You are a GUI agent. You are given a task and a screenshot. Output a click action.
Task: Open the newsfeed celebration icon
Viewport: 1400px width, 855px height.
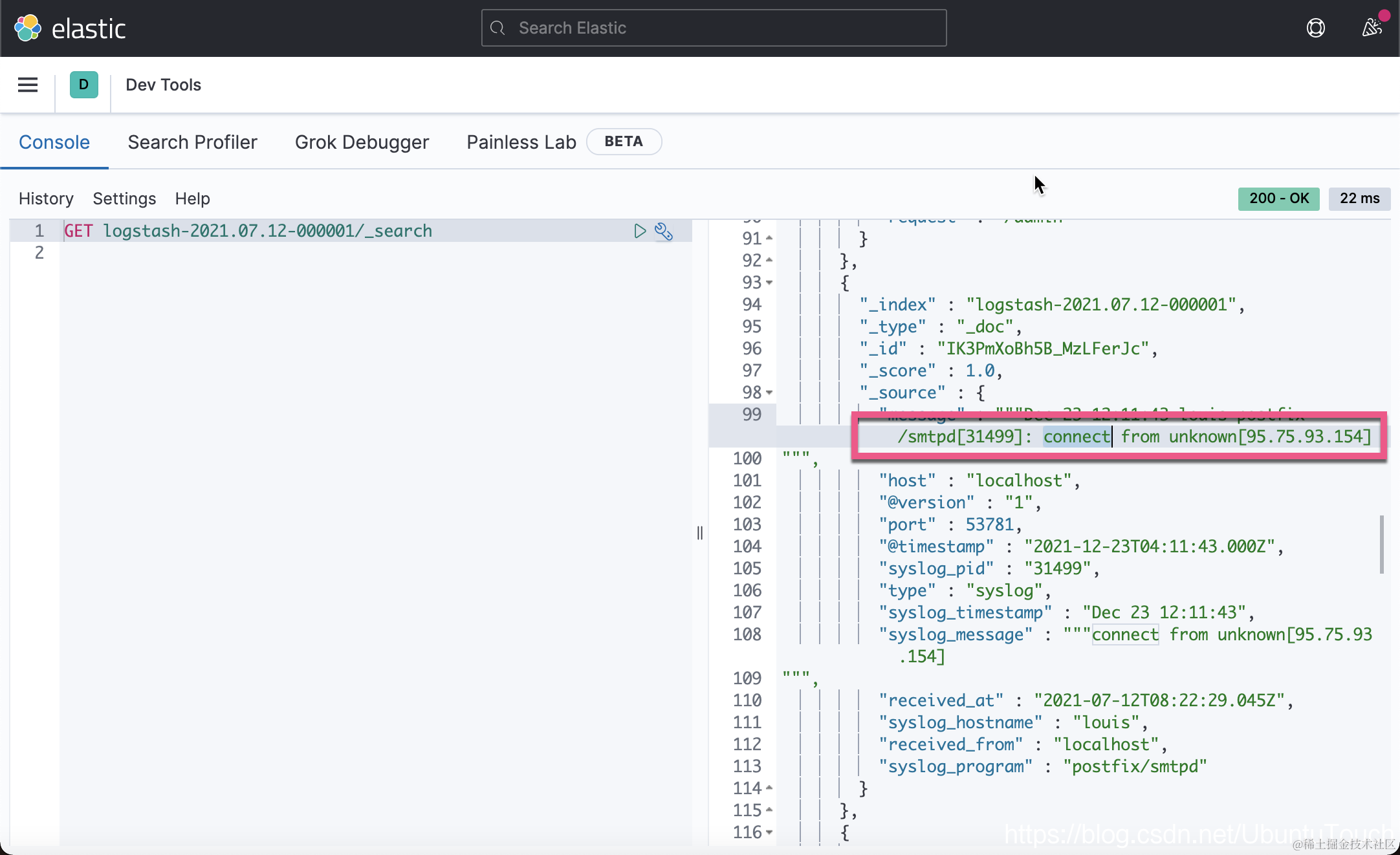[1372, 28]
